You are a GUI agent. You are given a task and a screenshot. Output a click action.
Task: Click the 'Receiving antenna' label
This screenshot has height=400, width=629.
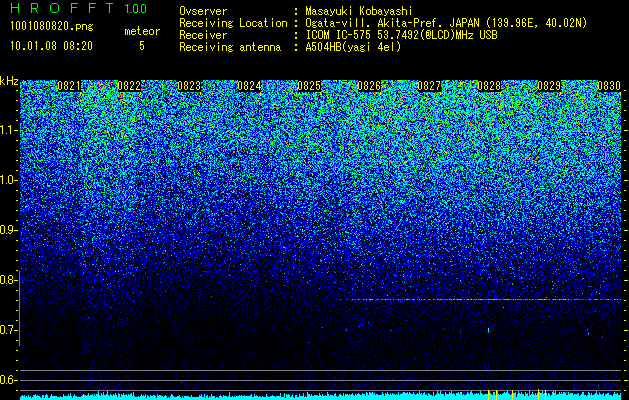230,47
